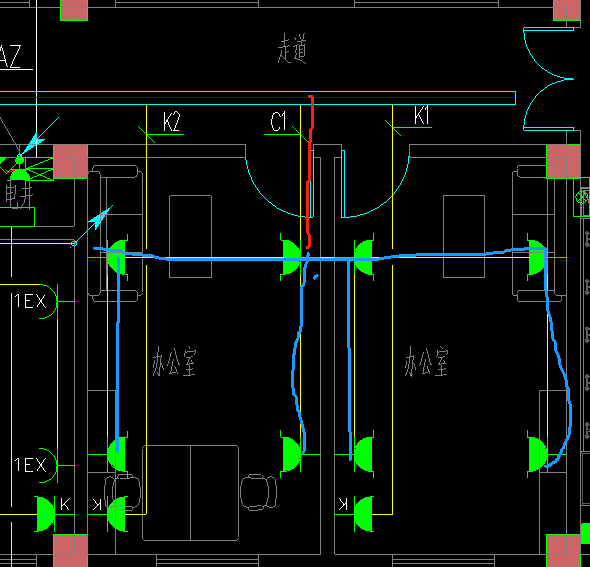Select the top-left green socket in the right office
590x567 pixels.
pyautogui.click(x=364, y=257)
